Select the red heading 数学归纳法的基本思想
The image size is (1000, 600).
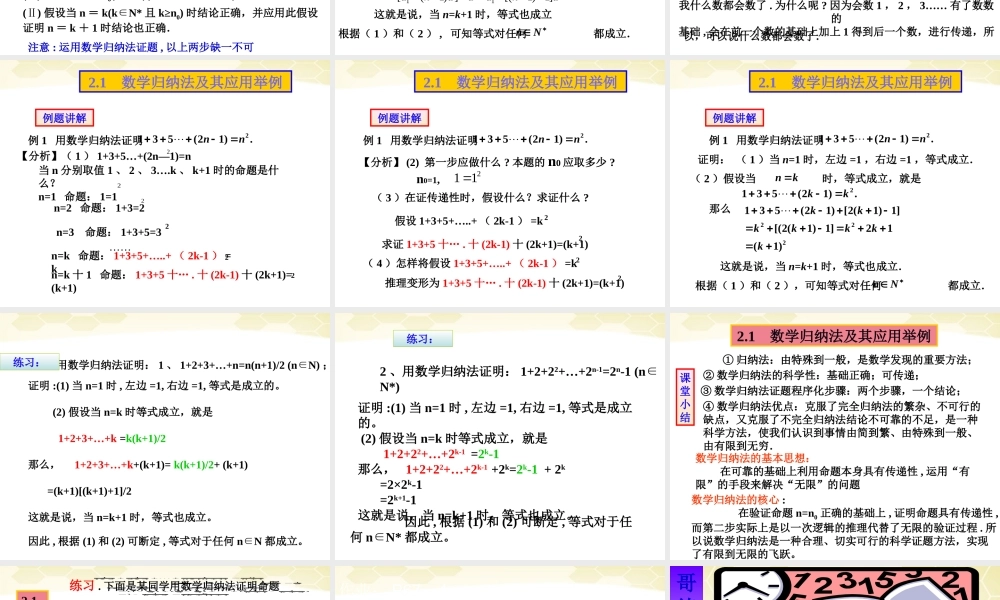tap(753, 458)
